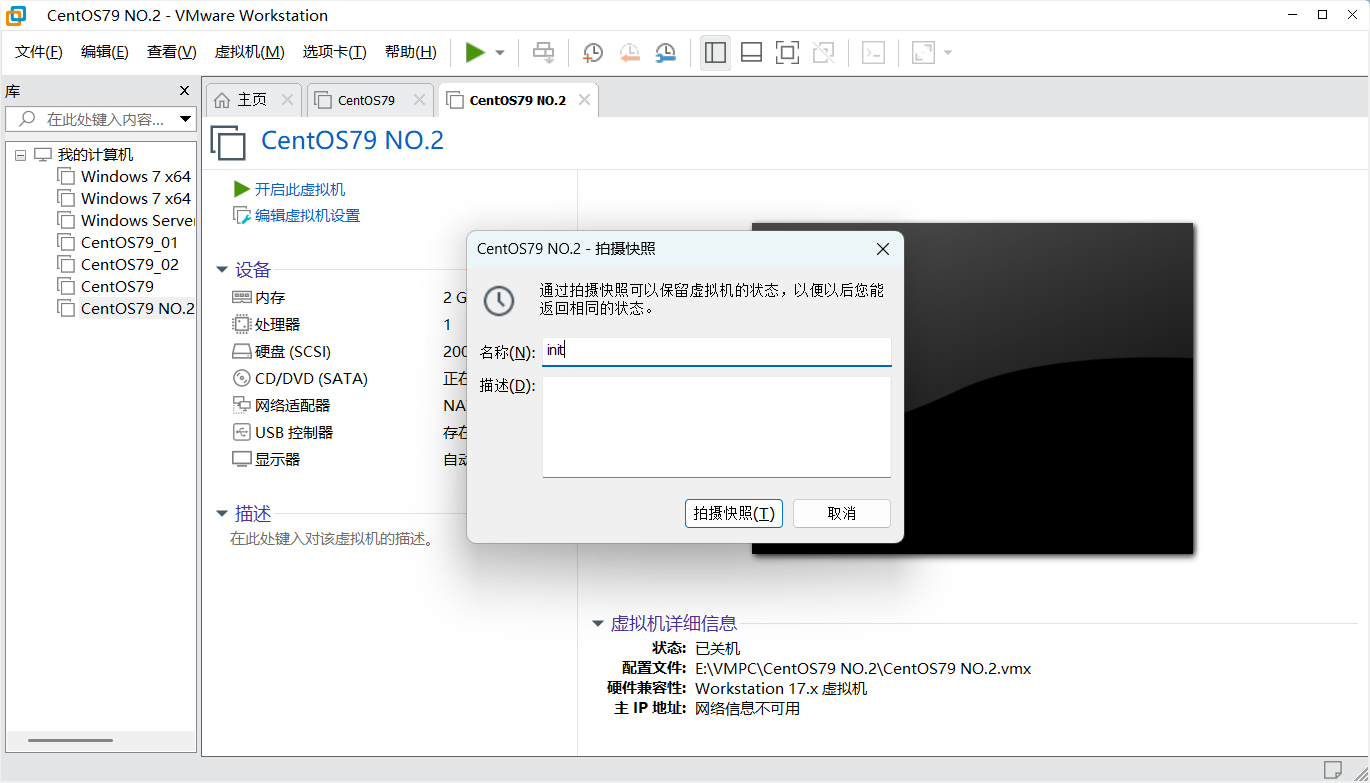Image resolution: width=1370 pixels, height=783 pixels.
Task: Close the CentOS79 NO.2 tab
Action: tap(584, 100)
